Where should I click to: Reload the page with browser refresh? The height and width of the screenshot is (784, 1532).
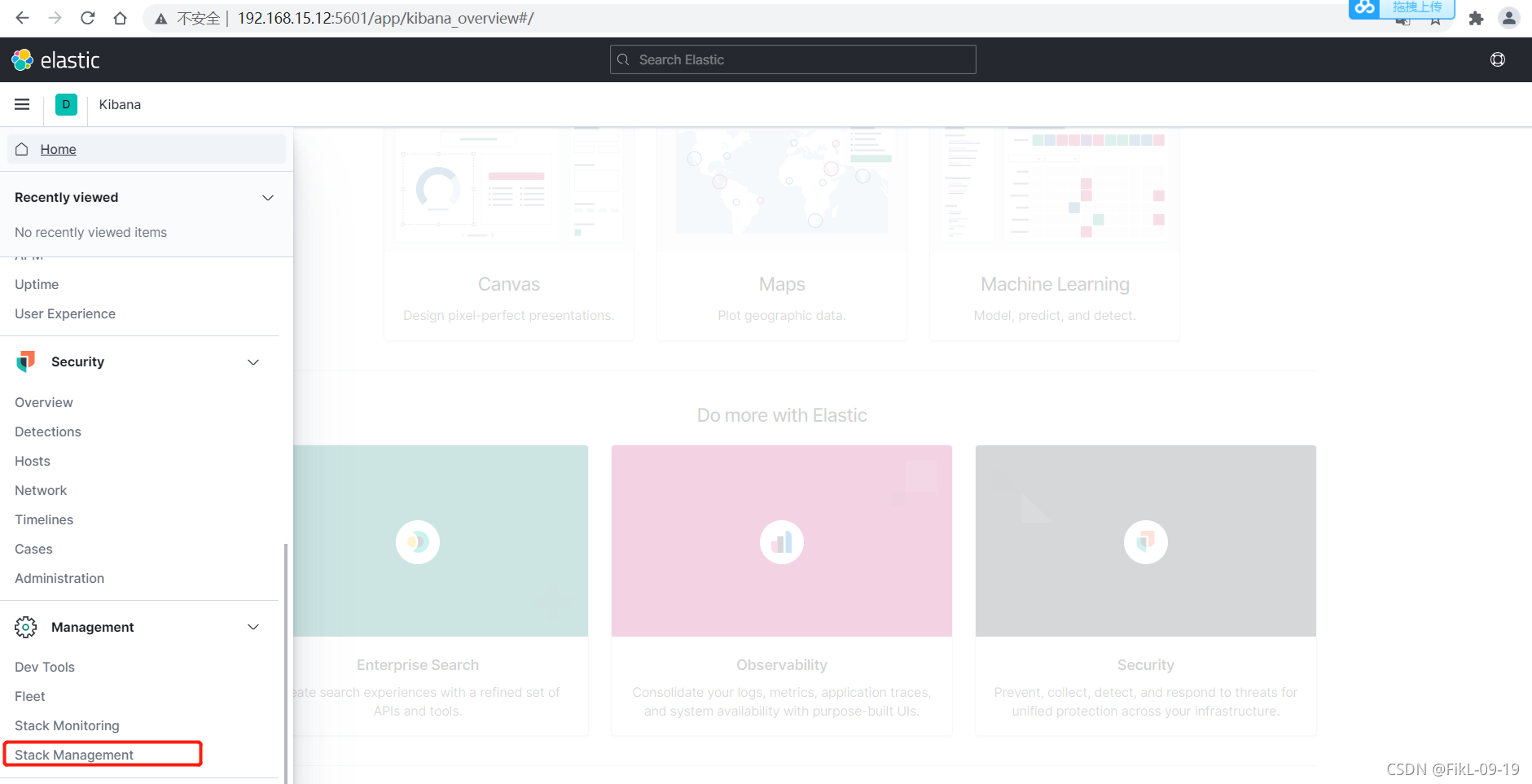(x=87, y=18)
